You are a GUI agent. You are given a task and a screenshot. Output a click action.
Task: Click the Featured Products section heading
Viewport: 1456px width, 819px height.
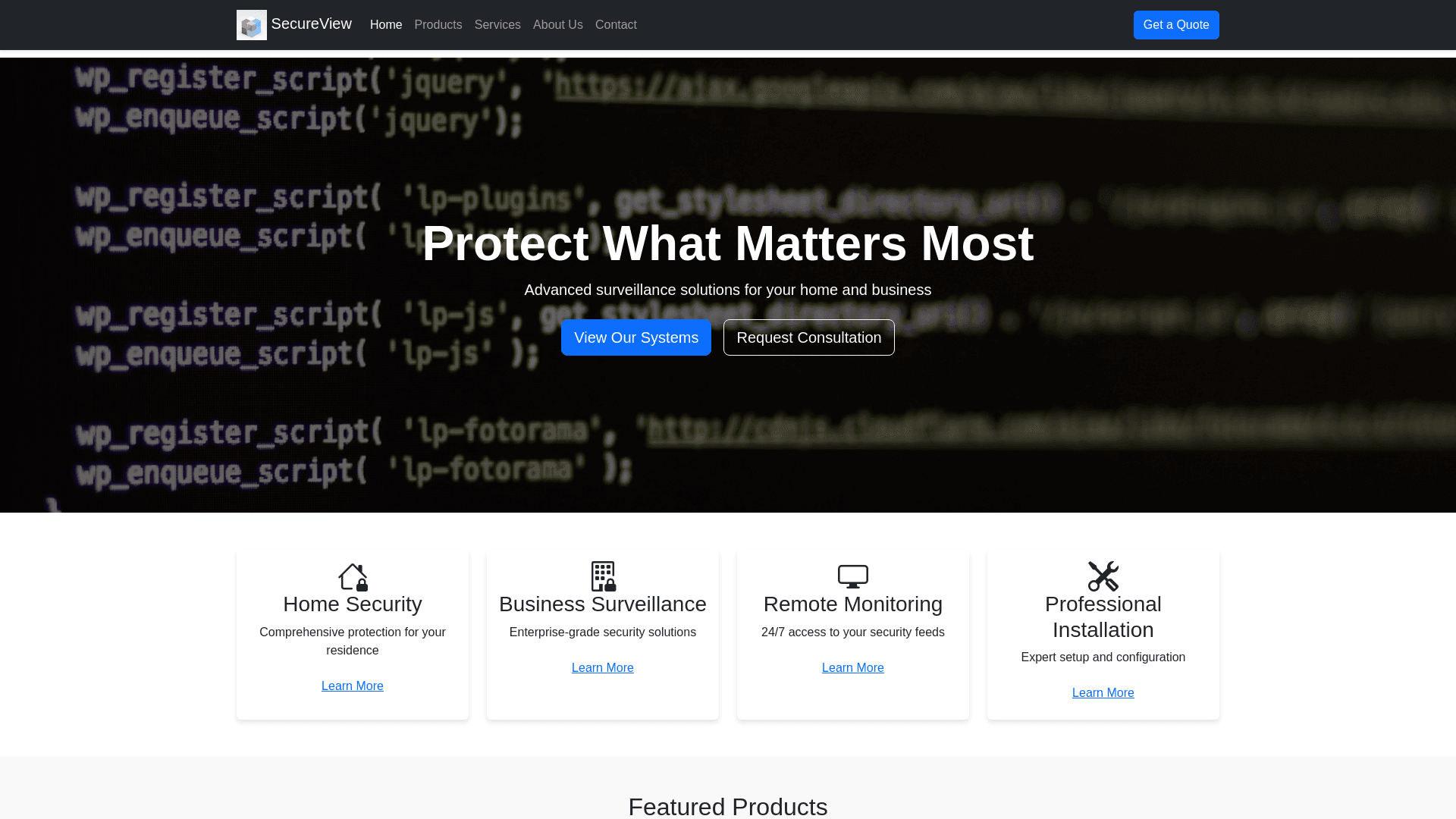pyautogui.click(x=727, y=806)
